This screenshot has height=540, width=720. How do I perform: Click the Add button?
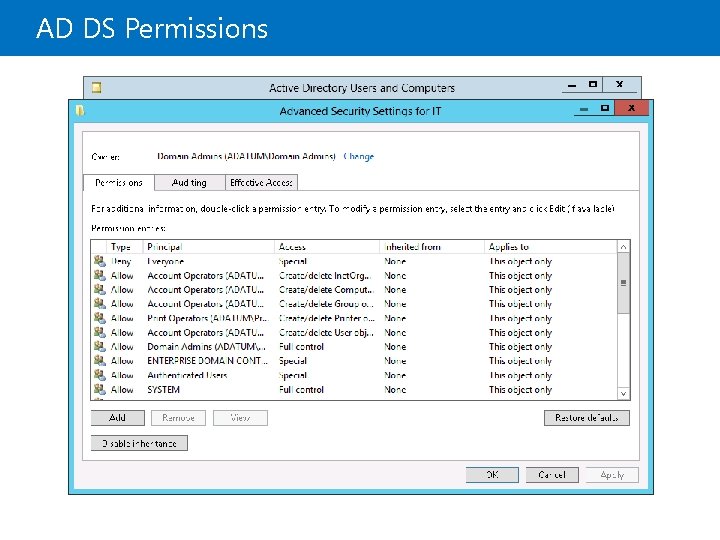click(x=118, y=417)
